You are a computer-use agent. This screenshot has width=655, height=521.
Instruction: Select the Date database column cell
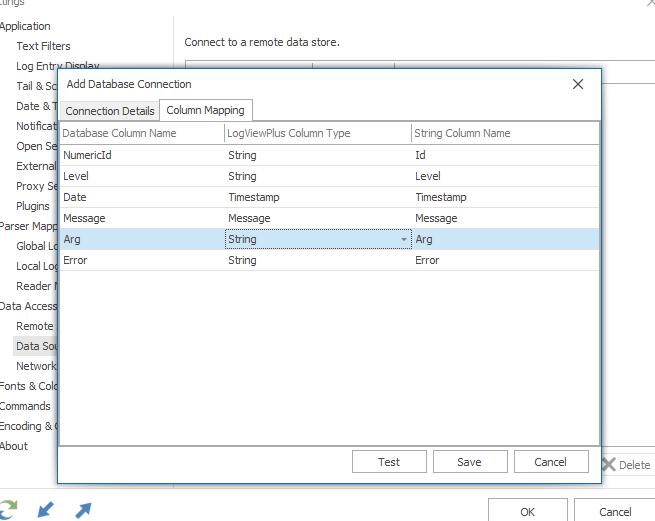142,197
